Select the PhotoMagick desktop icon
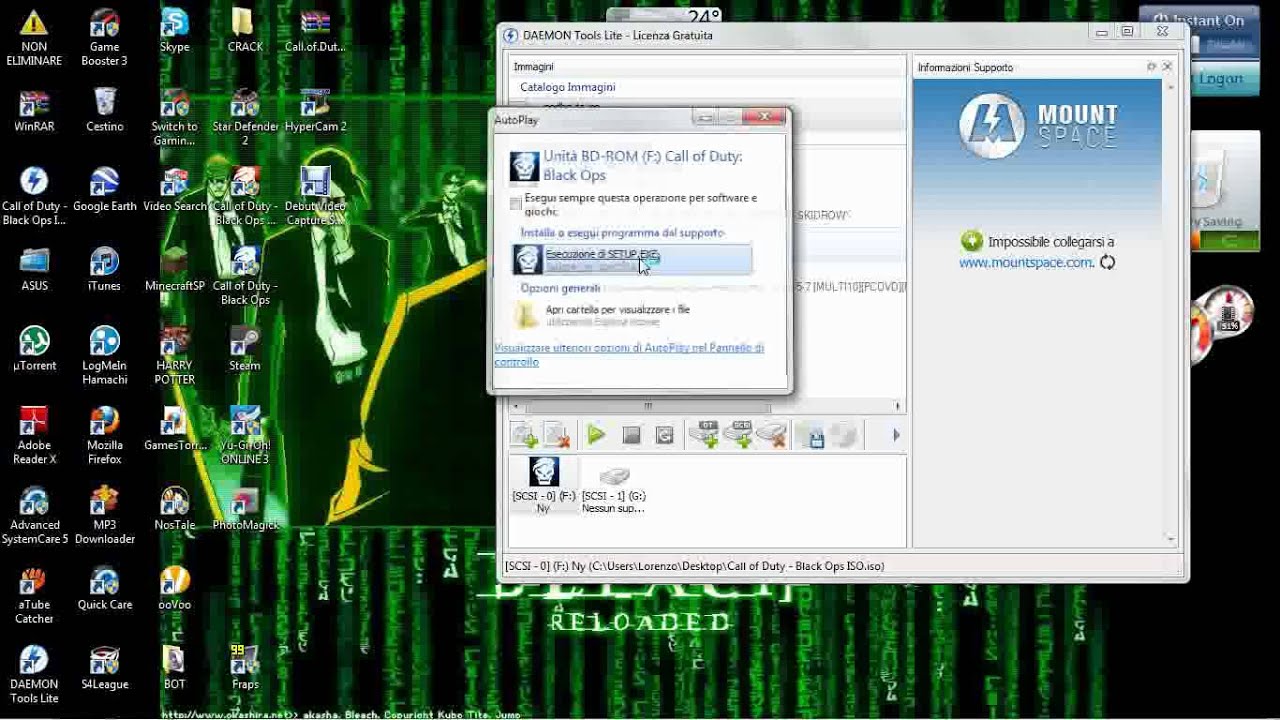 click(x=245, y=508)
